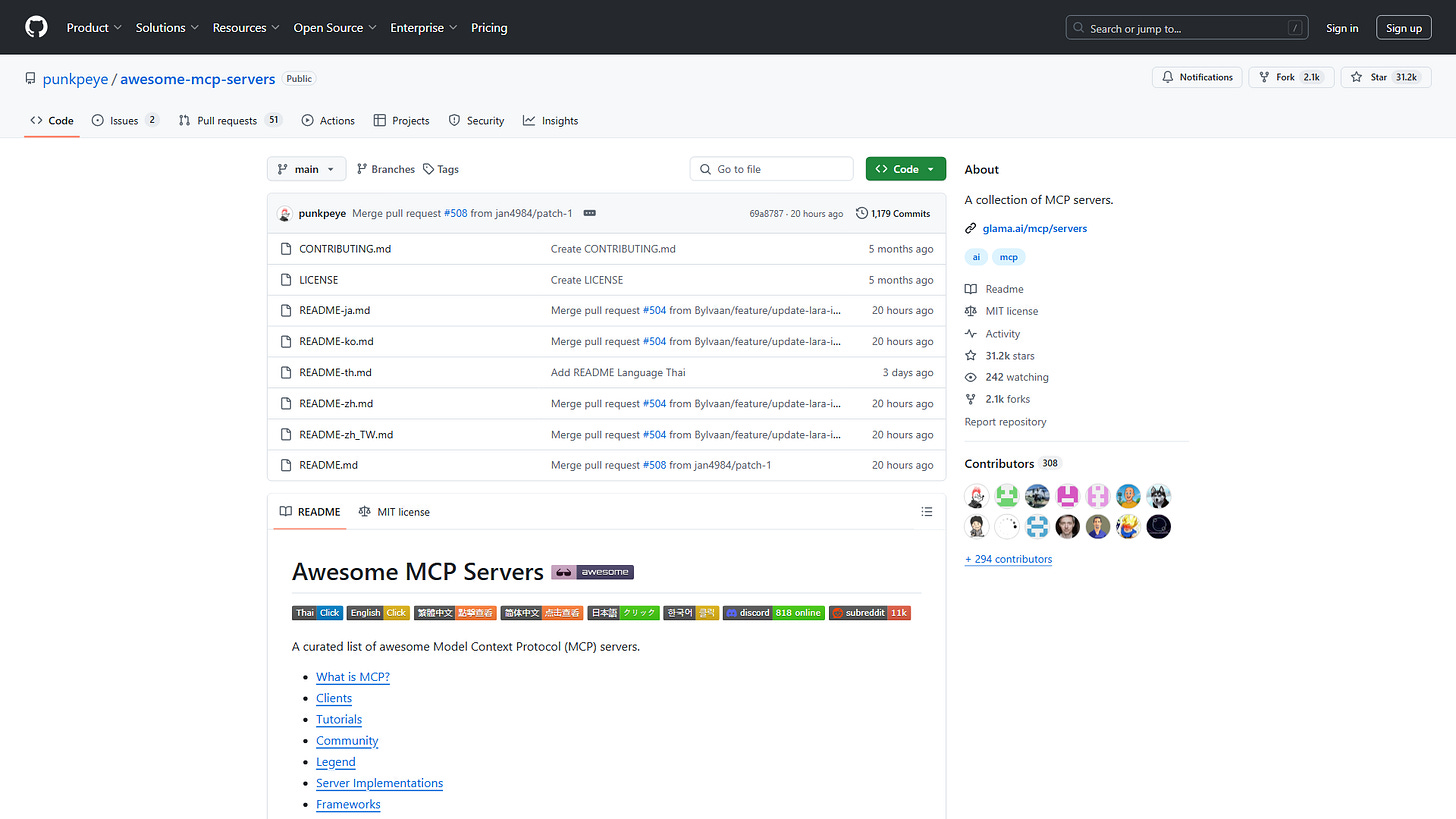Click the English Click language badge

point(378,613)
